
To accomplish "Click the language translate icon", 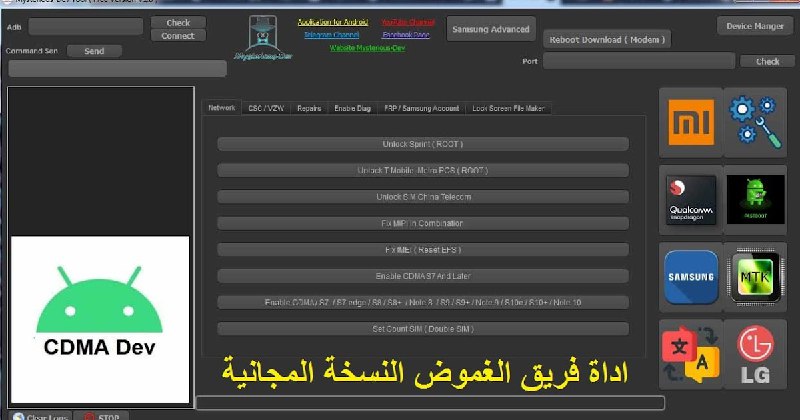I will pyautogui.click(x=691, y=355).
